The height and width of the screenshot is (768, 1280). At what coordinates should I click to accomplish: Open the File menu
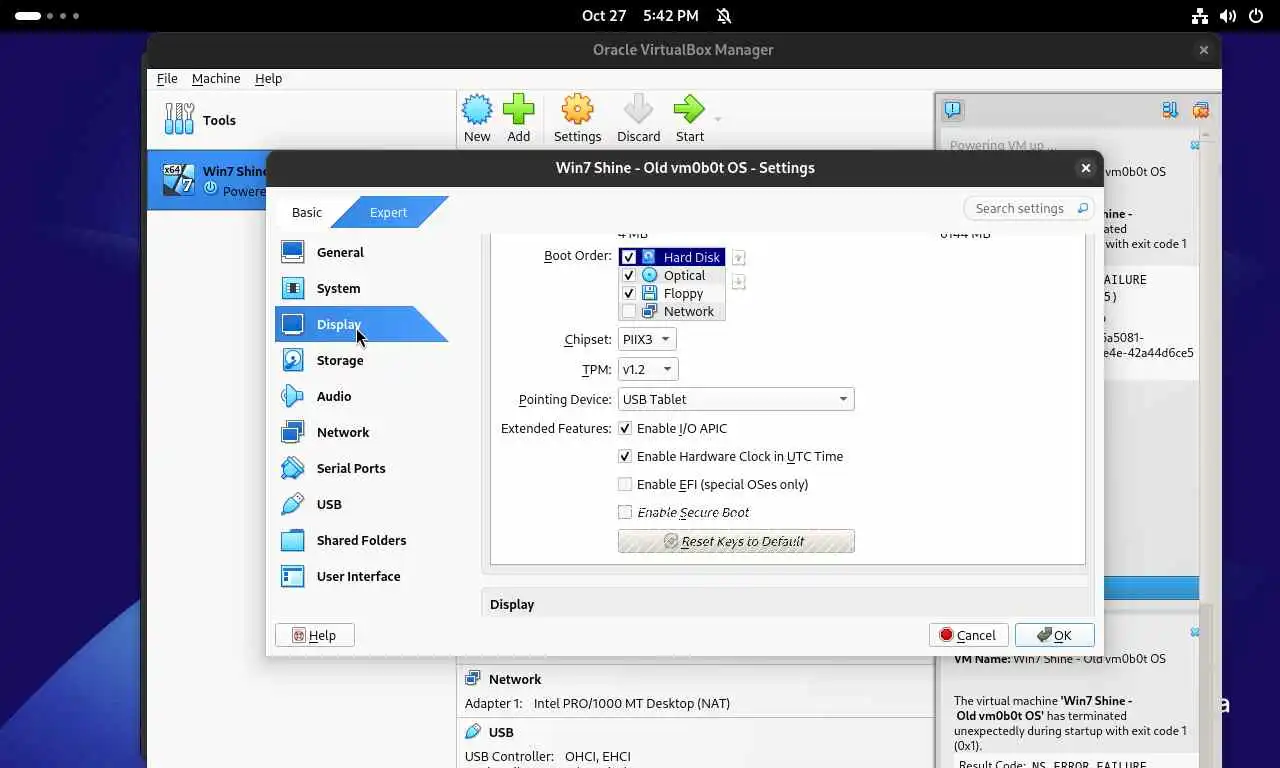click(x=167, y=78)
